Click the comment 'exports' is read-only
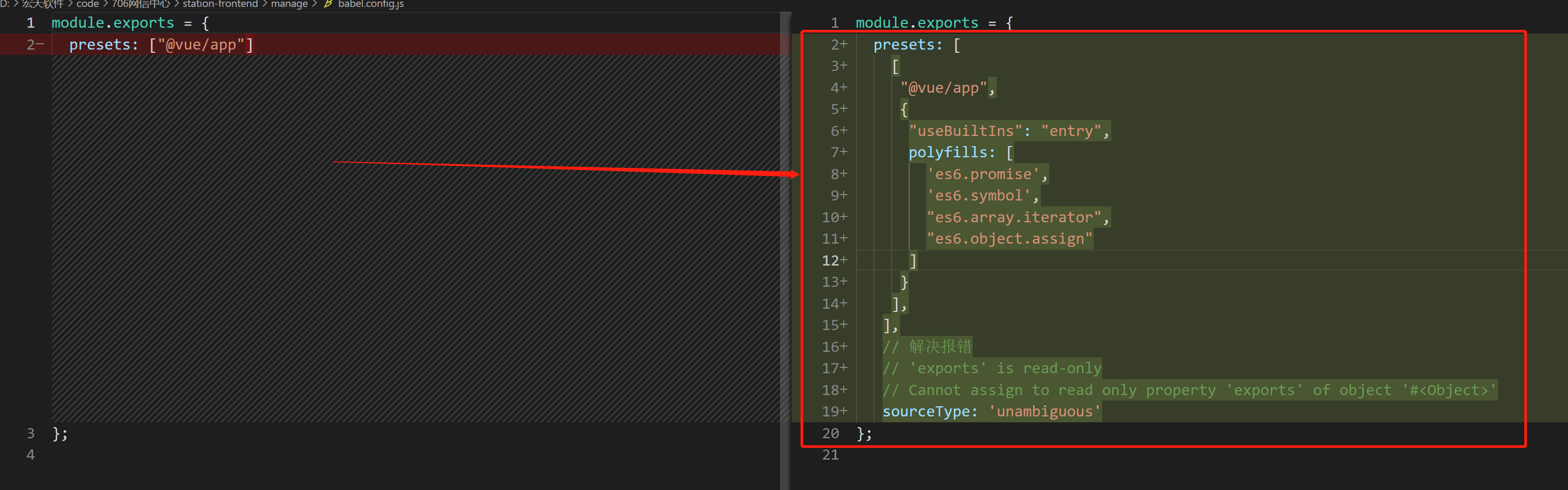The width and height of the screenshot is (1568, 490). coord(992,368)
